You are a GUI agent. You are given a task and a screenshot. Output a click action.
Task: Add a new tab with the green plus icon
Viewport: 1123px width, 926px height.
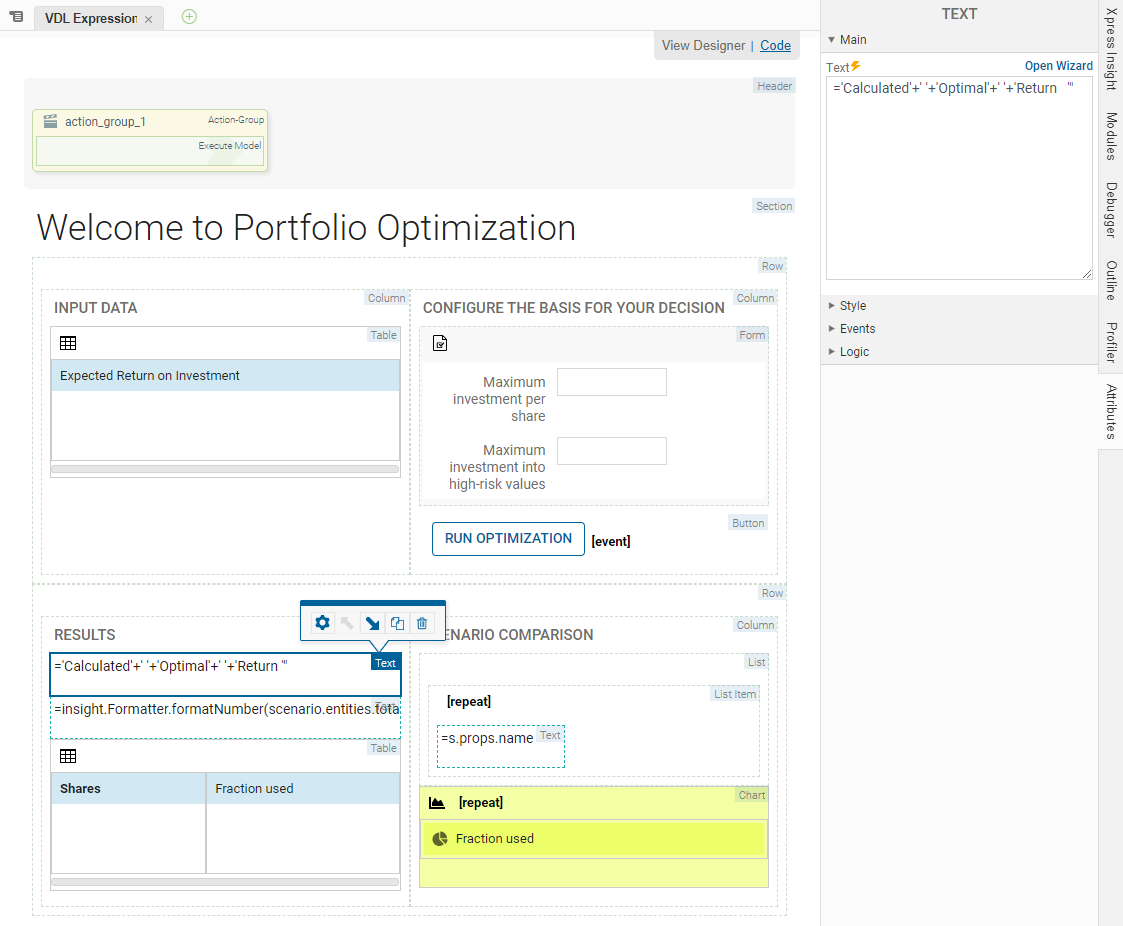pos(189,17)
